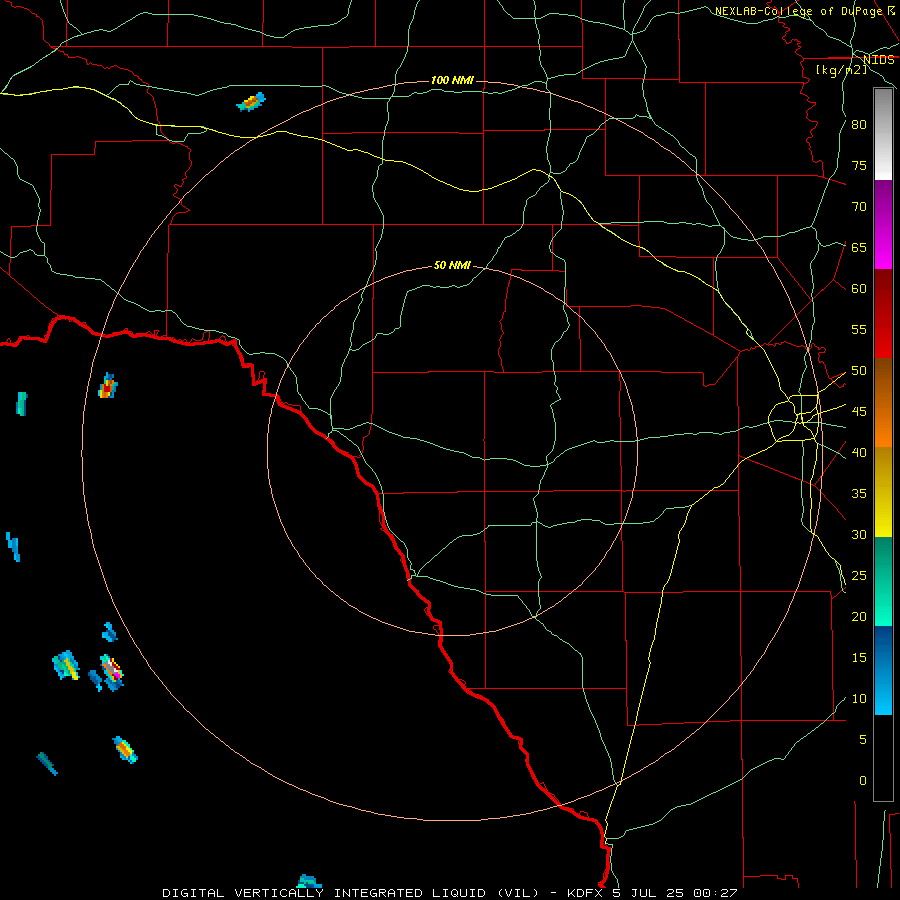Click the 0 value at the color scale bottom
The image size is (900, 900).
coord(863,781)
